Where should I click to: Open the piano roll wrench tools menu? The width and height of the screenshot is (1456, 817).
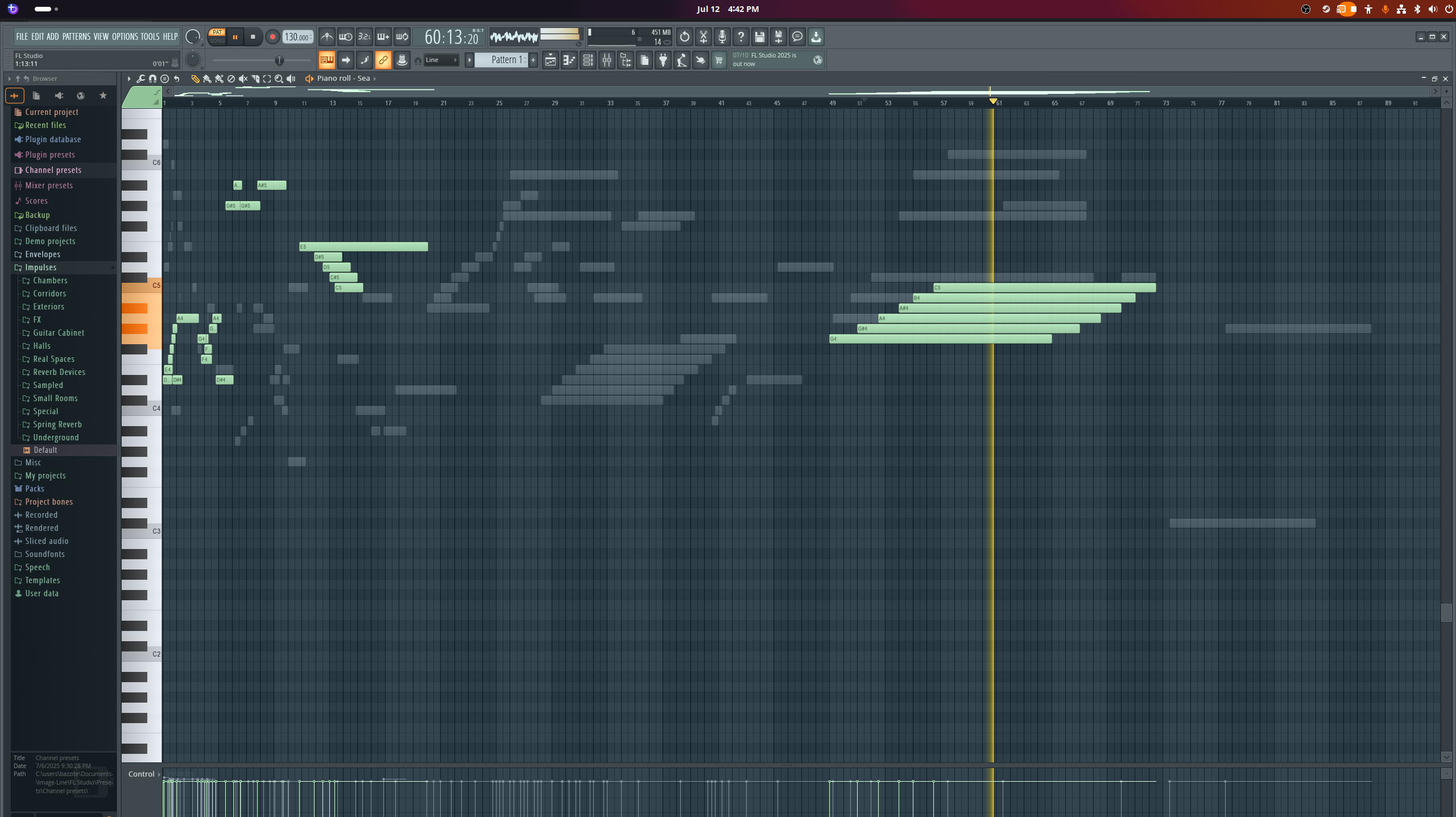point(140,79)
